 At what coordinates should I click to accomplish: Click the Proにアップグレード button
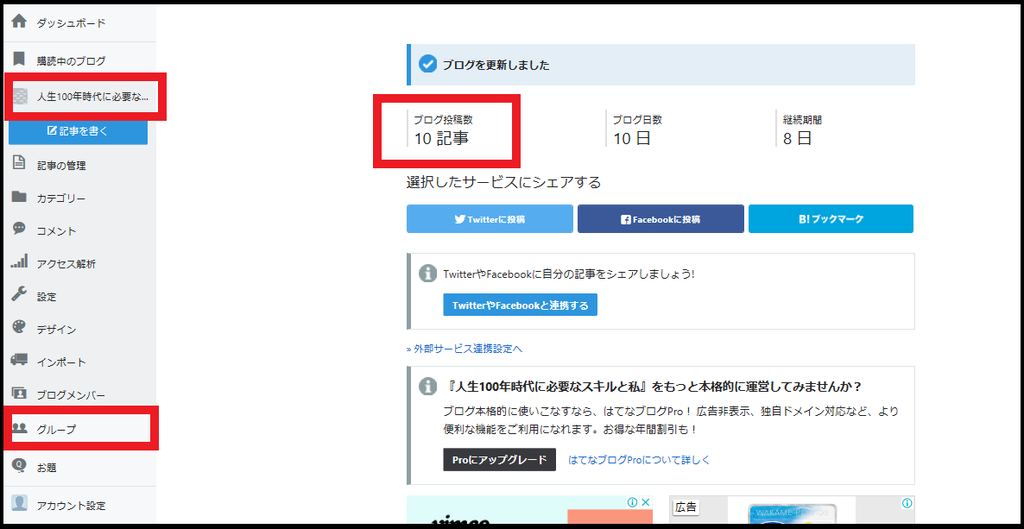point(500,459)
